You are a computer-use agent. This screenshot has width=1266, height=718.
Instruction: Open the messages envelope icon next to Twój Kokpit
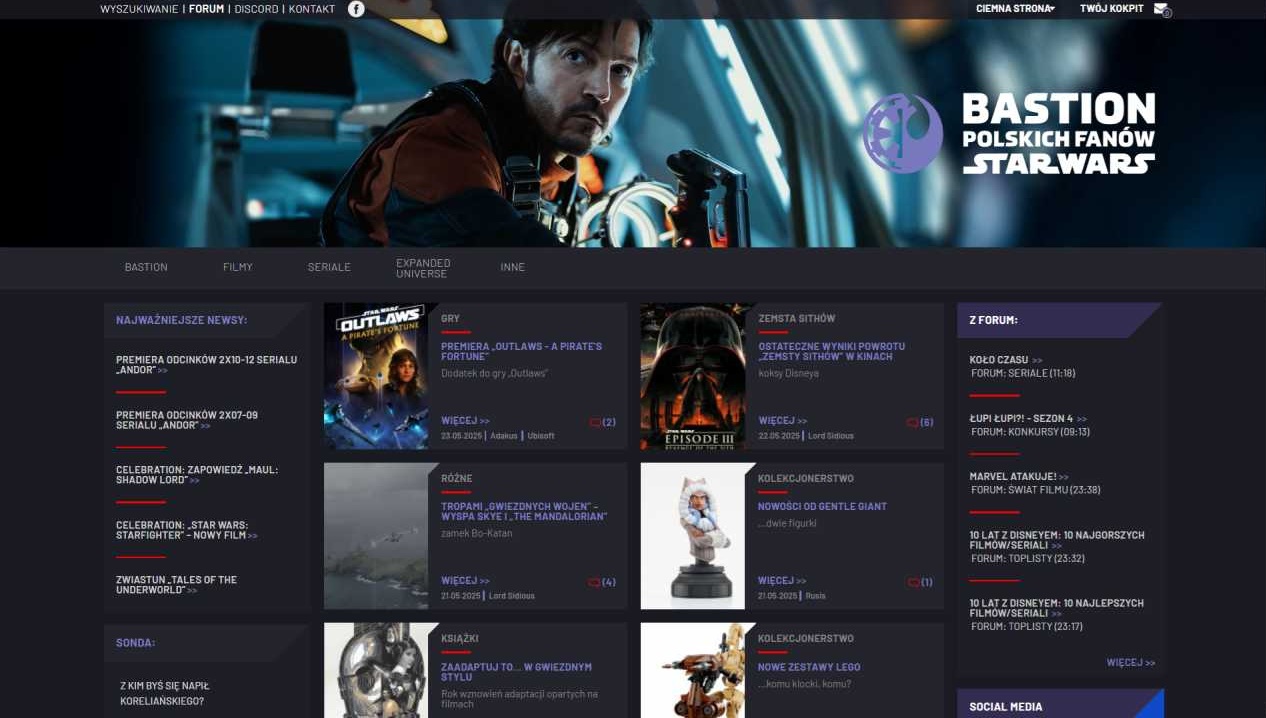tap(1161, 9)
